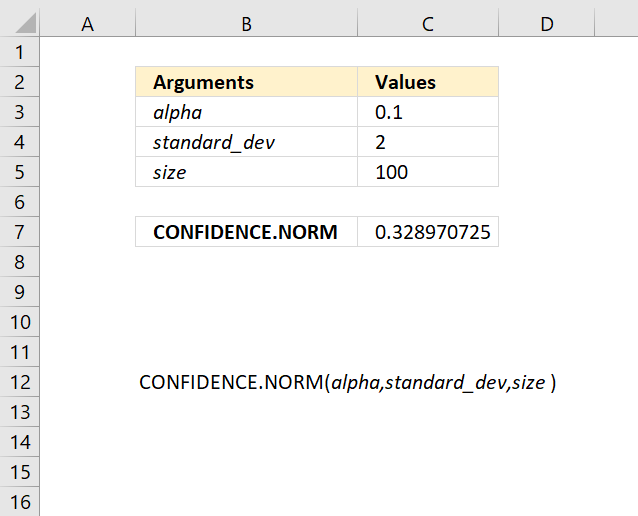Screen dimensions: 638x516
Task: Select column A header
Action: click(x=87, y=24)
